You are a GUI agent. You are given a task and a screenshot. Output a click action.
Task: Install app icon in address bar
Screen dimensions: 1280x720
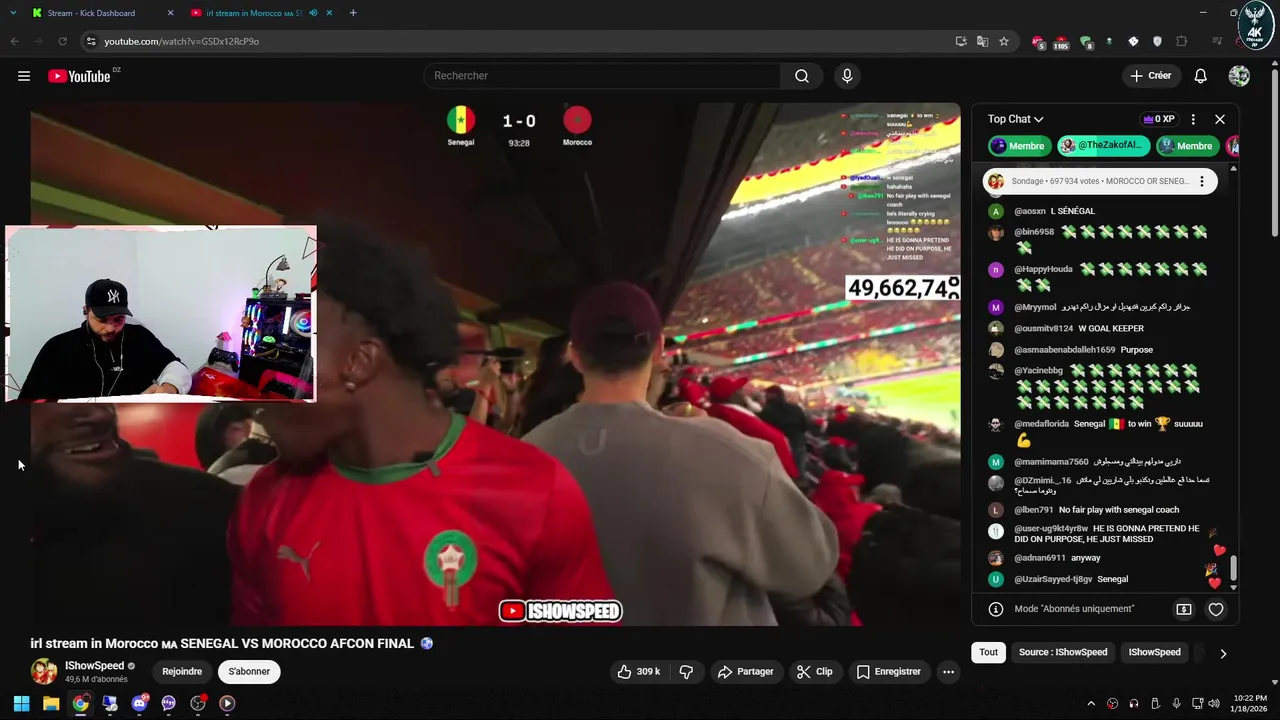coord(961,41)
